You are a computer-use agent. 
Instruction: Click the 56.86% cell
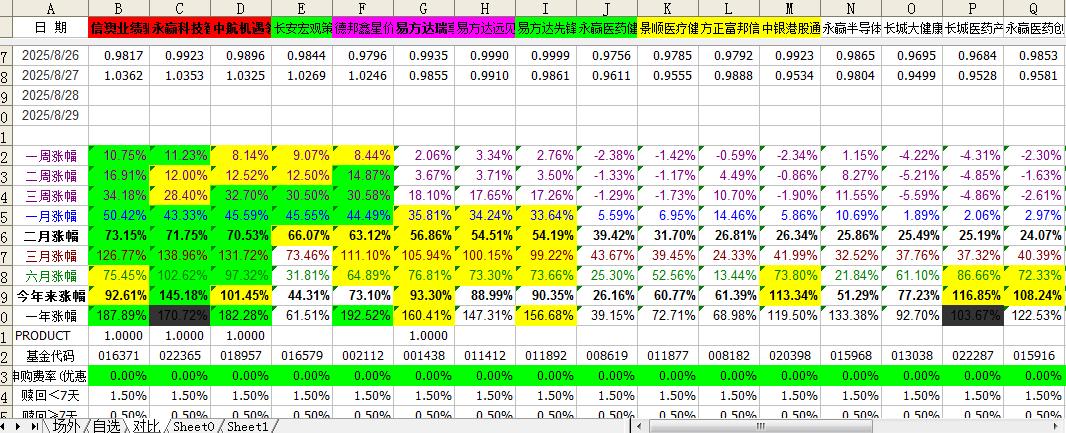tap(424, 236)
